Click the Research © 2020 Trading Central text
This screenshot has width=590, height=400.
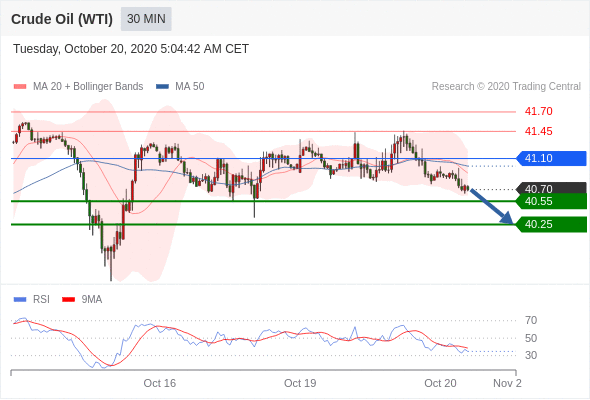click(x=506, y=87)
